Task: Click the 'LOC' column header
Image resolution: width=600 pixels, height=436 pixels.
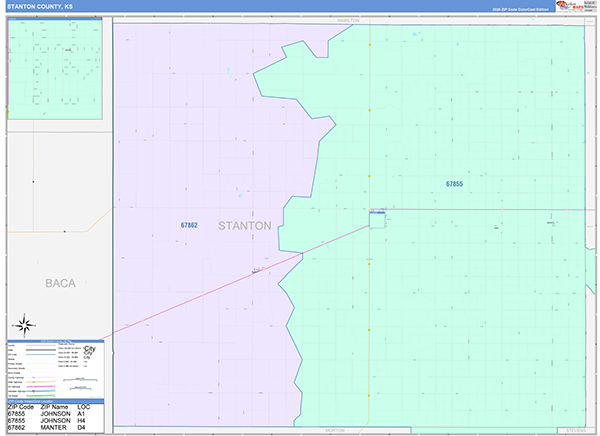Action: click(83, 407)
